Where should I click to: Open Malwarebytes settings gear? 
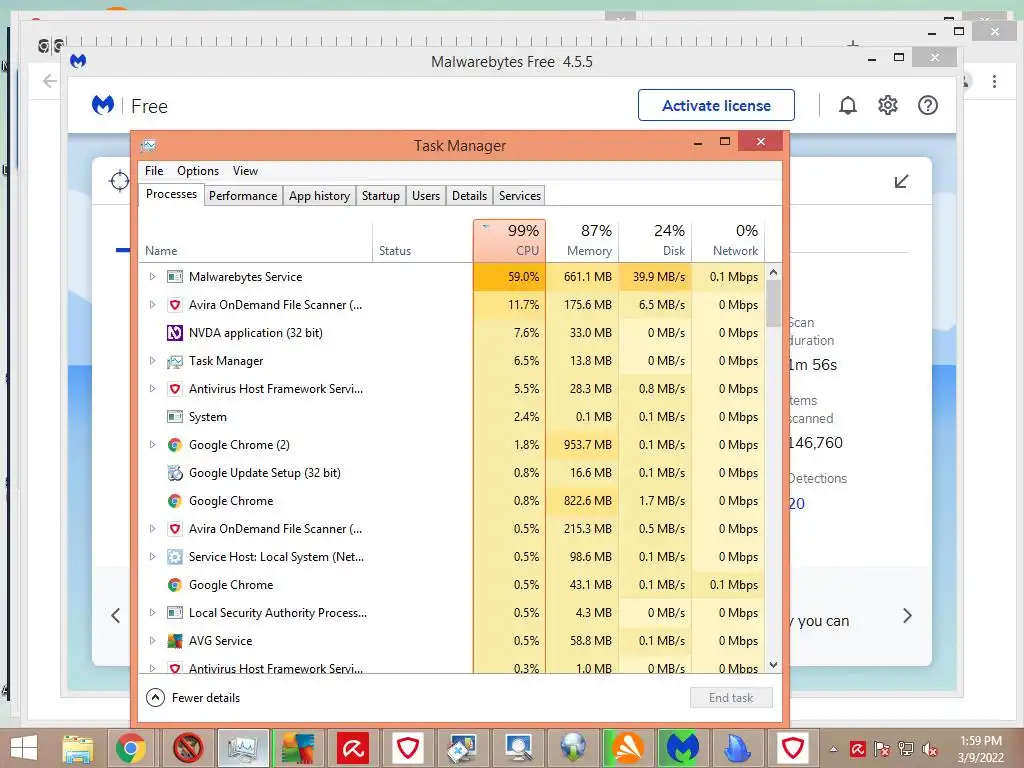888,105
